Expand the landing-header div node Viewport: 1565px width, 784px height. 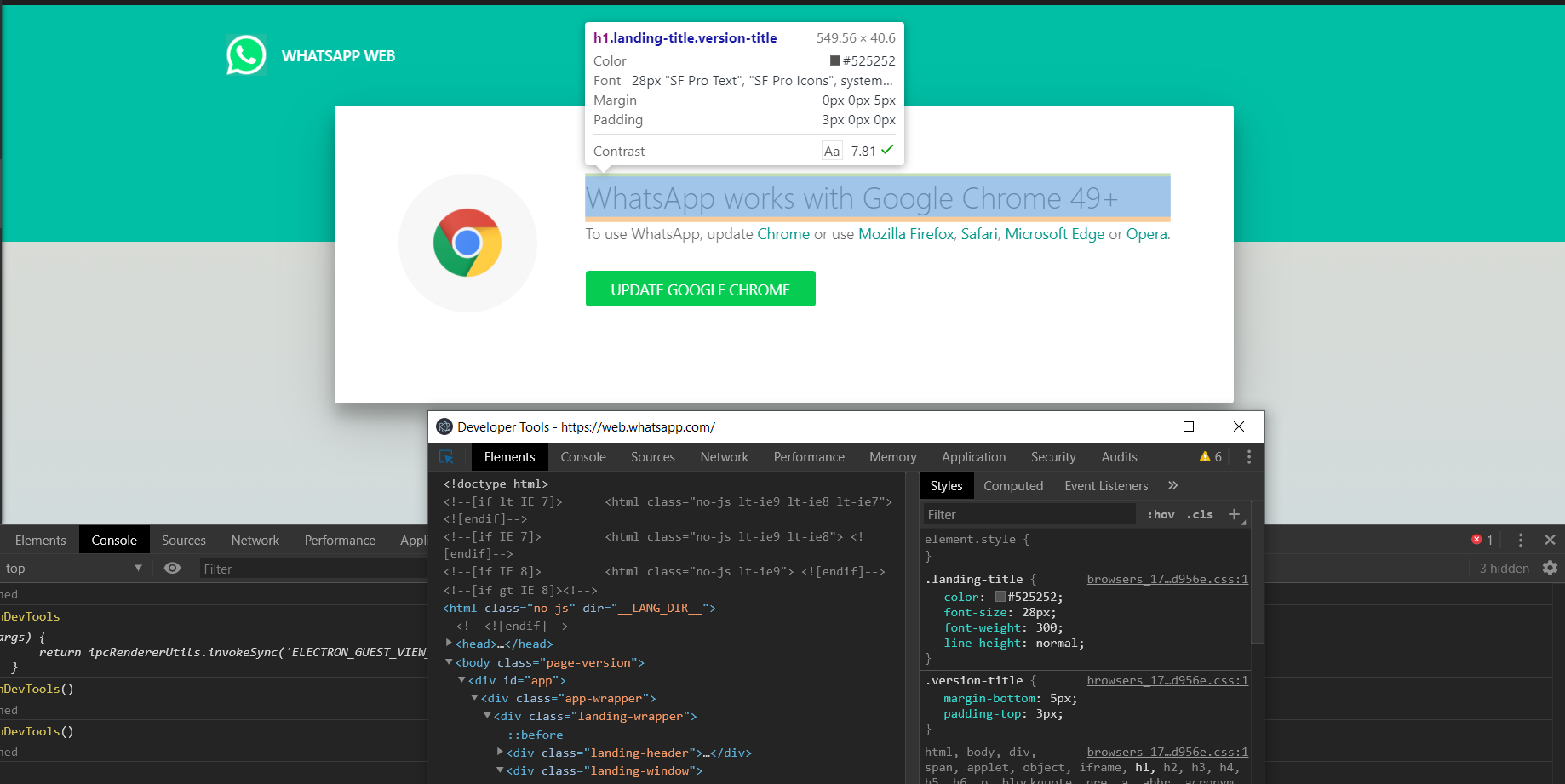[x=500, y=753]
